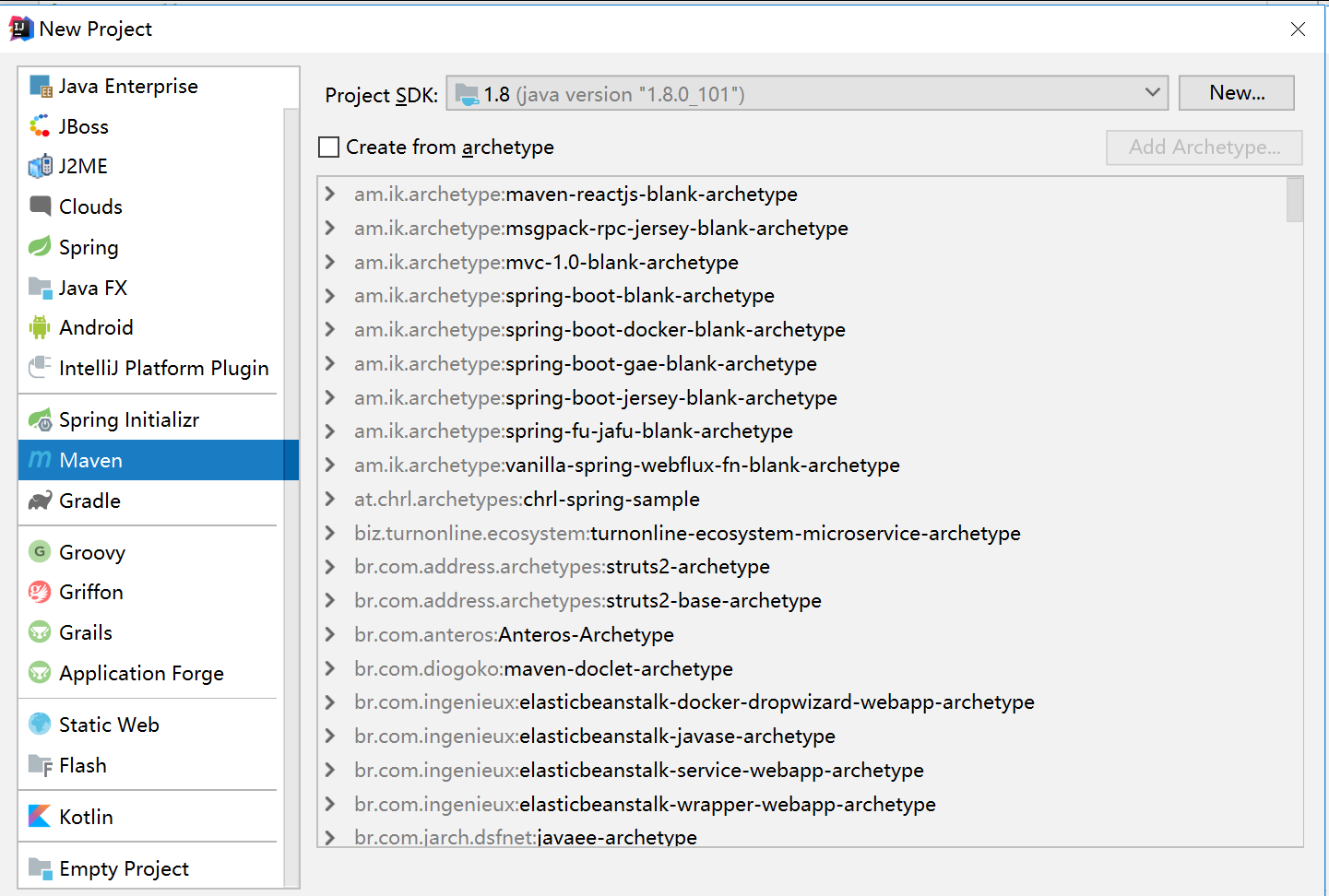Expand chrl-spring-sample node
Screen dimensions: 1329x896
(330, 500)
